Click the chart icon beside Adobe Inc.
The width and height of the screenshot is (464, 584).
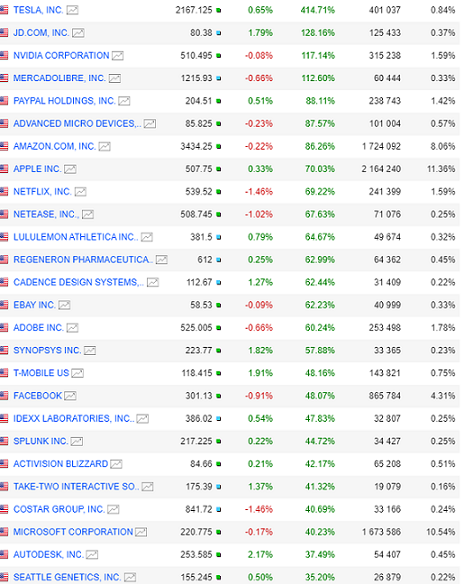72,328
